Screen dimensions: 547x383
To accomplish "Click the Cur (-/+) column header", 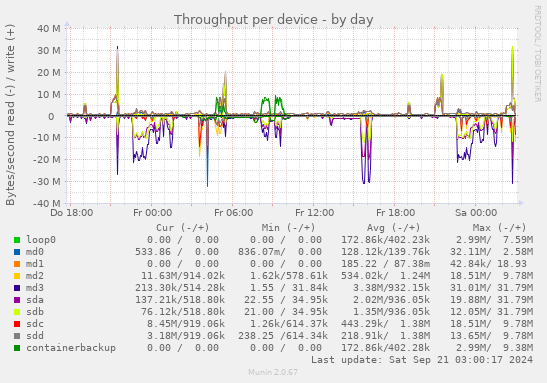I will click(x=182, y=228).
